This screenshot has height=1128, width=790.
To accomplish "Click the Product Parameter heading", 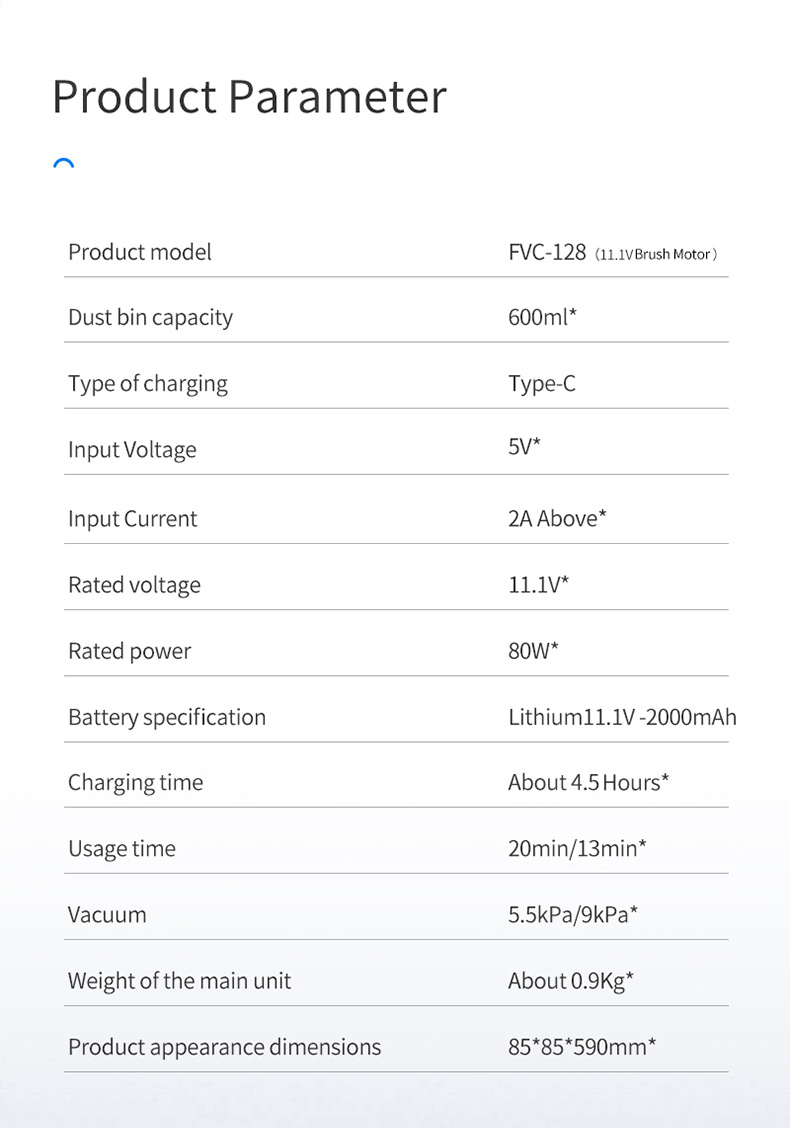I will tap(250, 96).
